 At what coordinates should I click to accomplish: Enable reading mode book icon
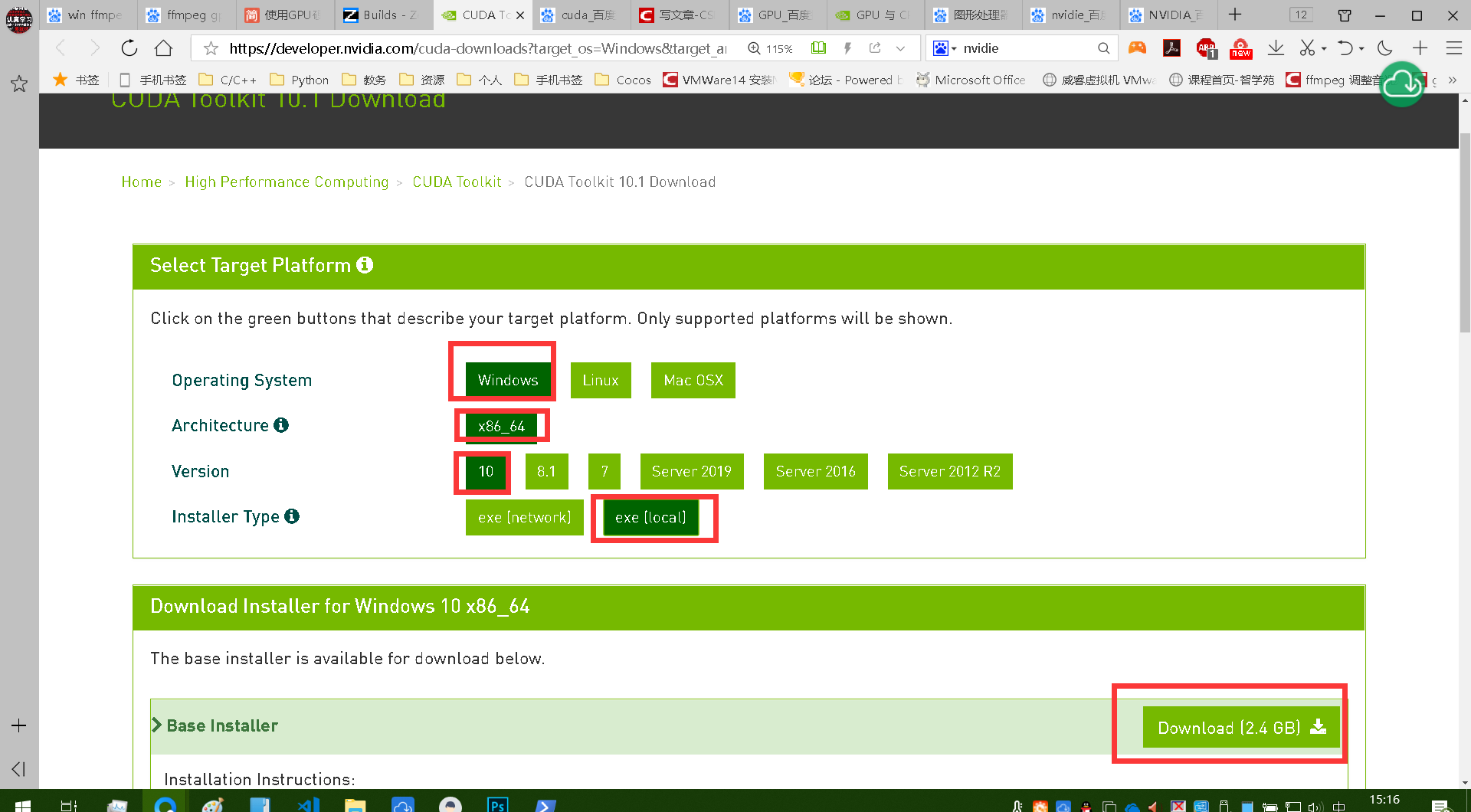pos(818,47)
